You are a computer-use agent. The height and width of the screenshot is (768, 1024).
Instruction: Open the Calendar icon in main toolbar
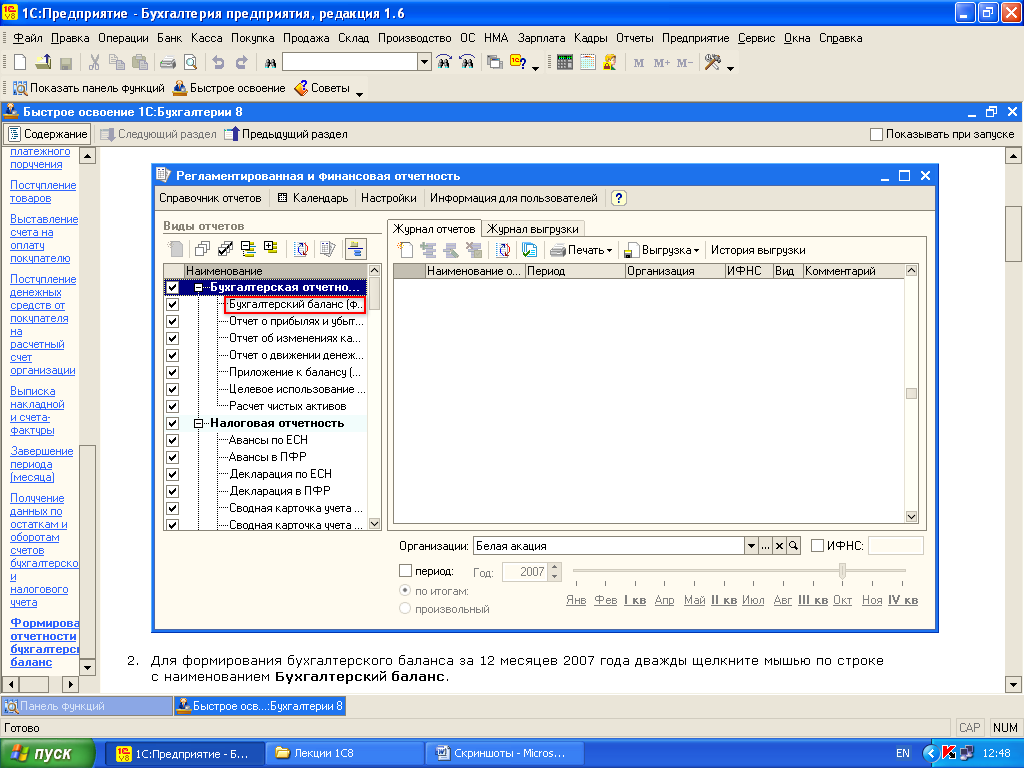588,63
